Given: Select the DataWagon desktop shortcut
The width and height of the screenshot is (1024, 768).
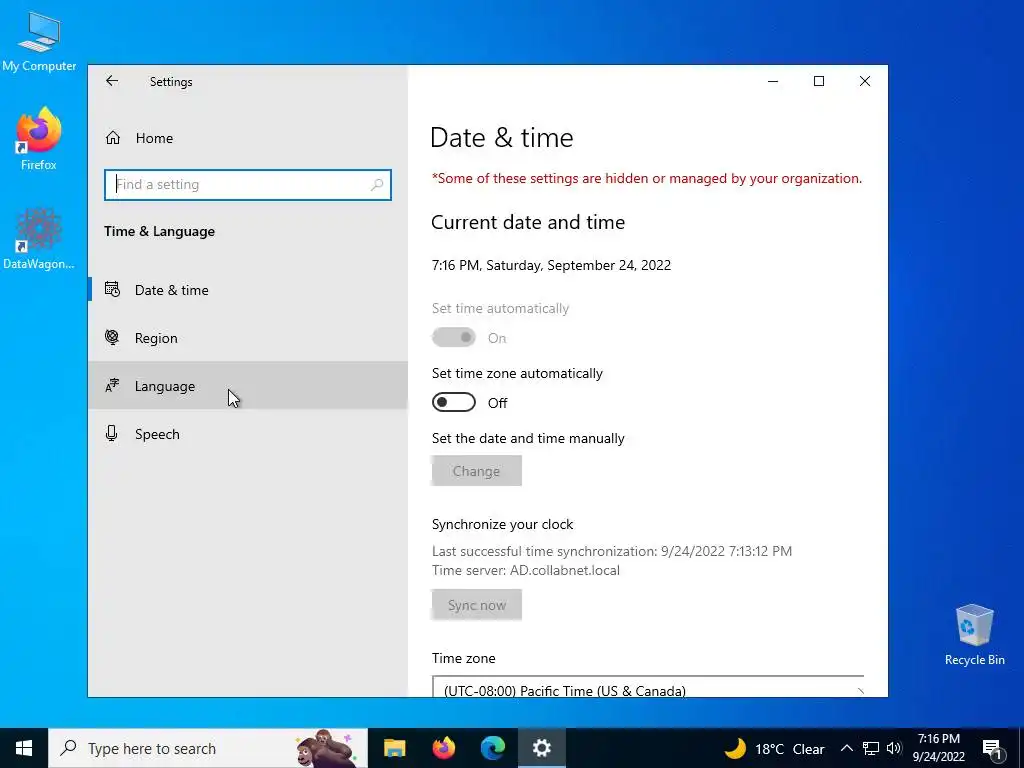Looking at the screenshot, I should [39, 239].
